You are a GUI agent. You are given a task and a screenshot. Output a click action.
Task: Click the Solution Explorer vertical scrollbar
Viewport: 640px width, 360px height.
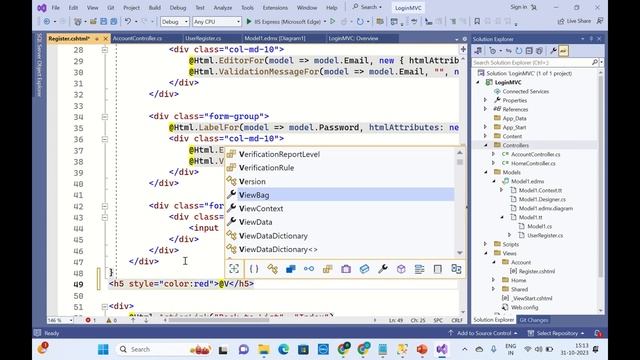600,176
